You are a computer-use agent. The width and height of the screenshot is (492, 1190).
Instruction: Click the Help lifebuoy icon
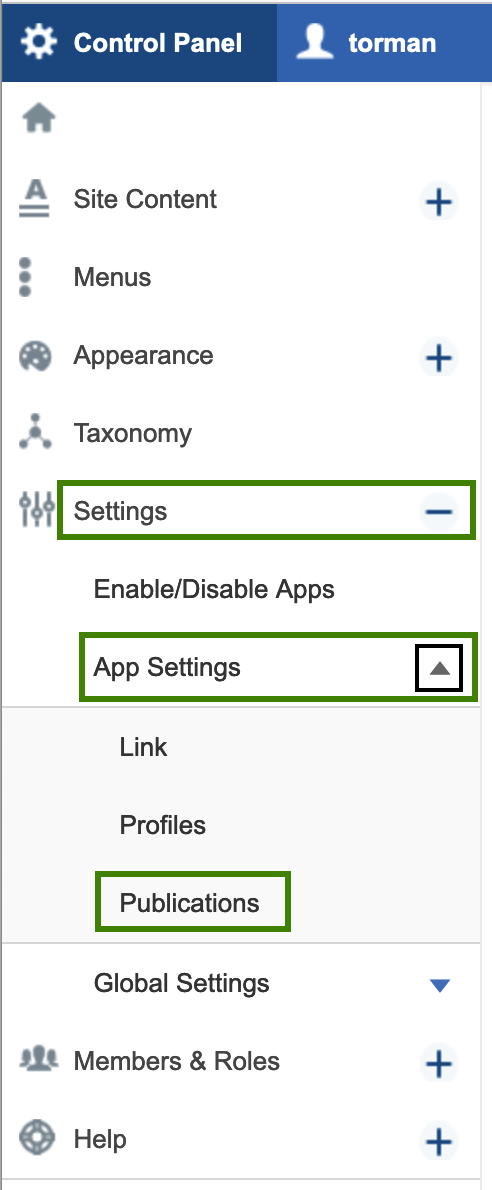click(x=35, y=1138)
